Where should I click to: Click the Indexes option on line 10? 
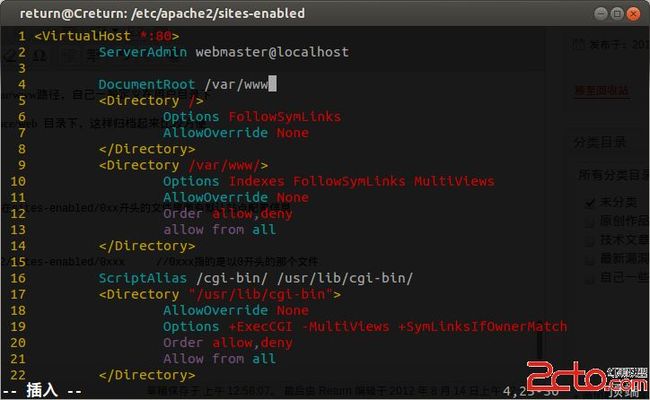(256, 181)
